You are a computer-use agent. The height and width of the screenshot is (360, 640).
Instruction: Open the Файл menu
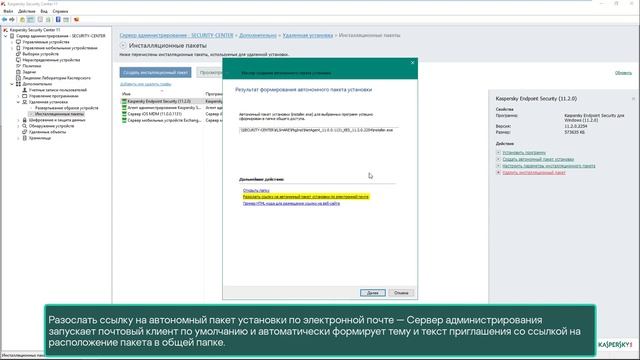pos(8,11)
